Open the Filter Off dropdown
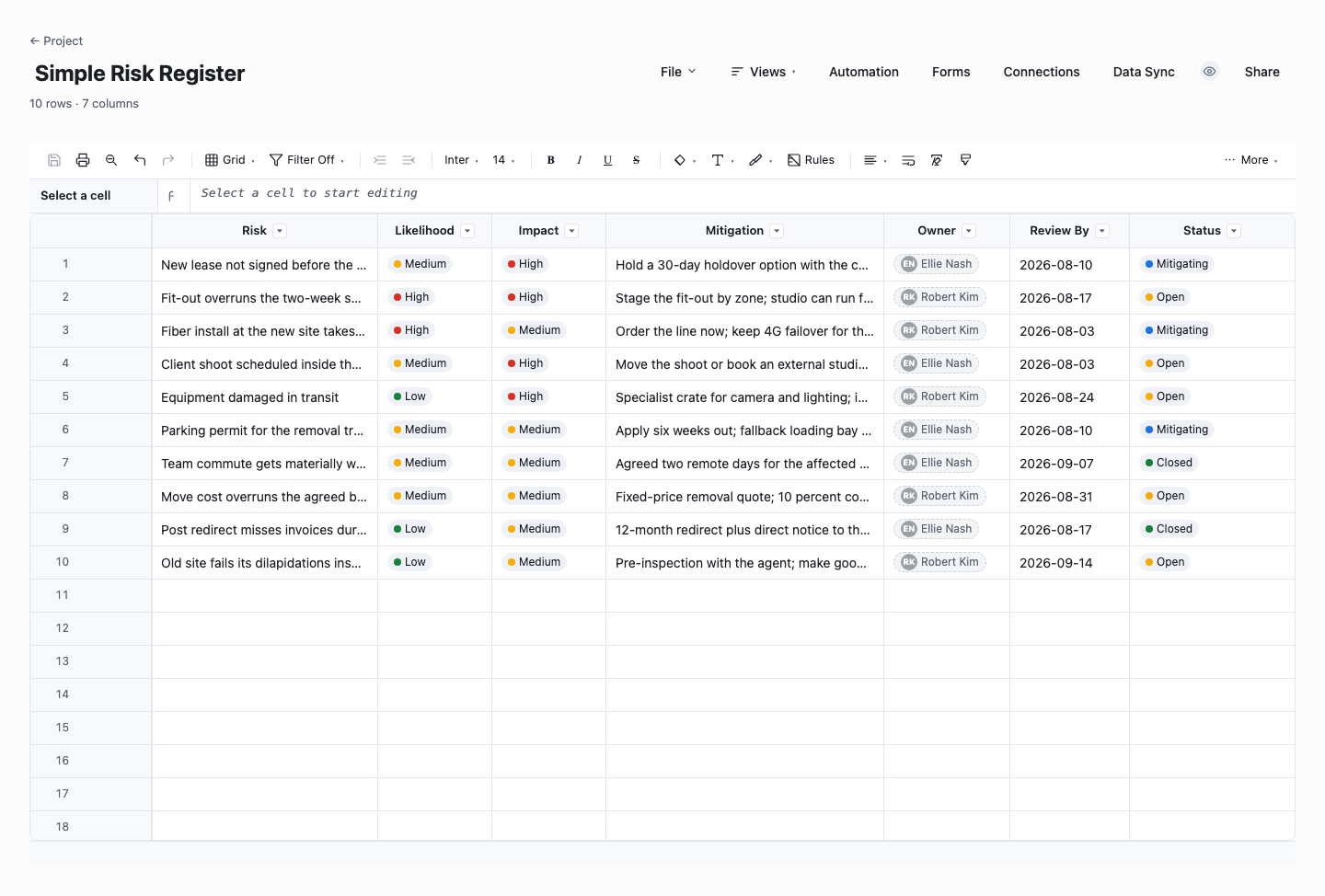The width and height of the screenshot is (1325, 896). [x=307, y=160]
